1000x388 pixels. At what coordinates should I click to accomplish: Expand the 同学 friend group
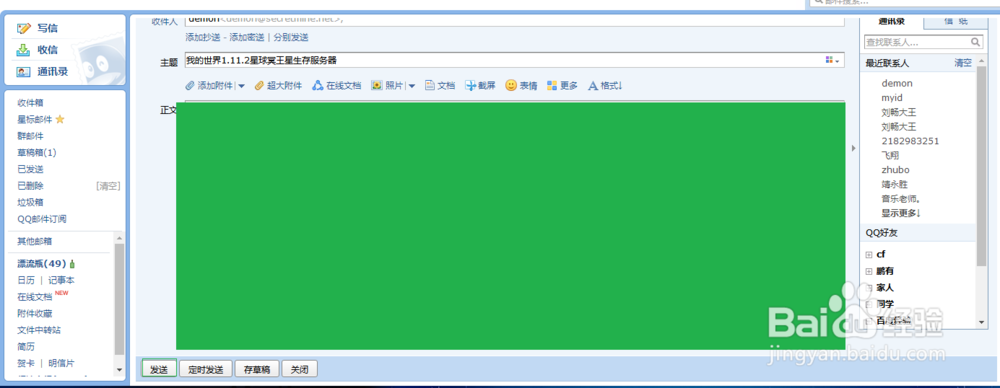coord(869,304)
